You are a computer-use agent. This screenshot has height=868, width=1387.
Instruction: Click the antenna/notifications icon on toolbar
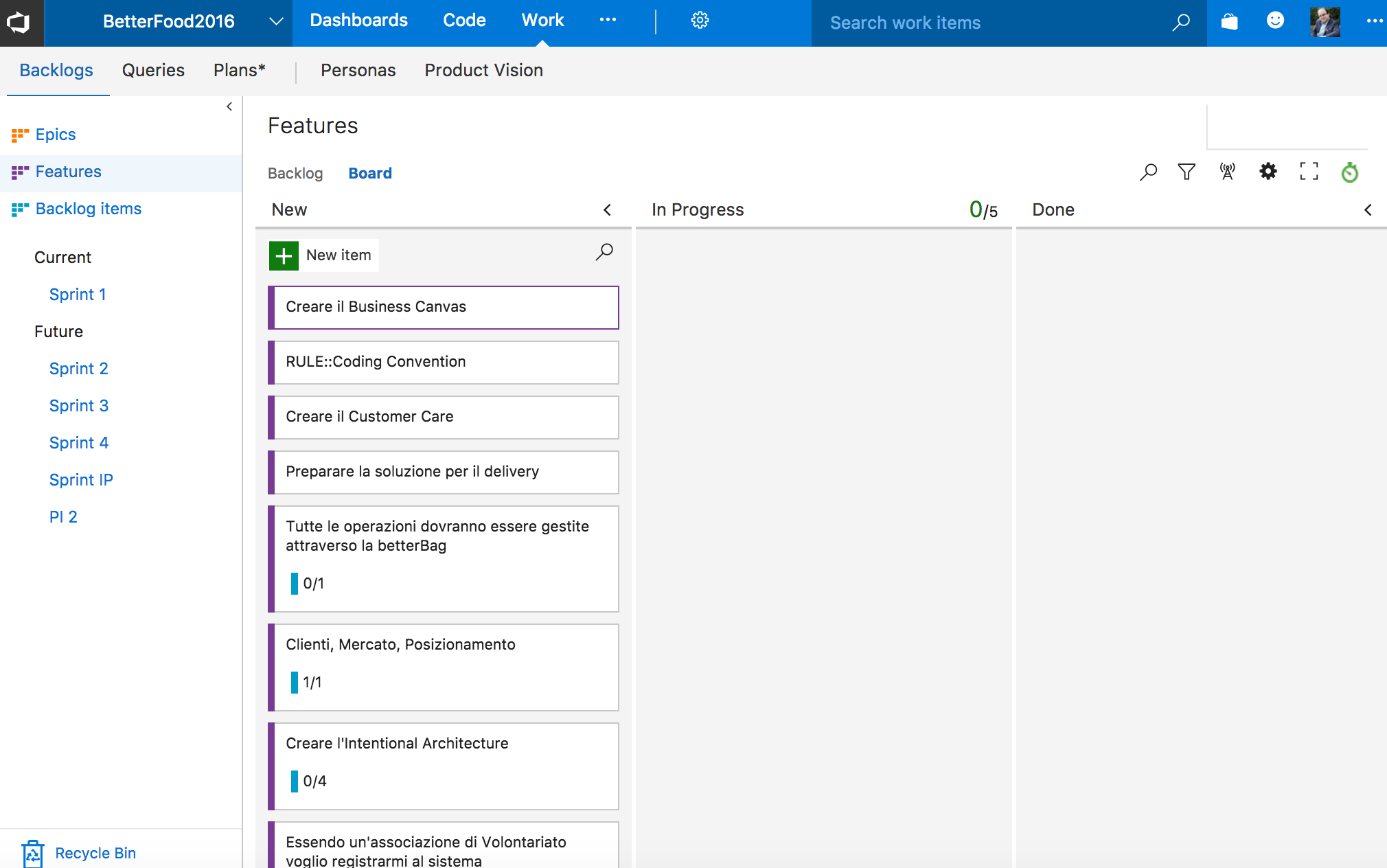[1227, 172]
